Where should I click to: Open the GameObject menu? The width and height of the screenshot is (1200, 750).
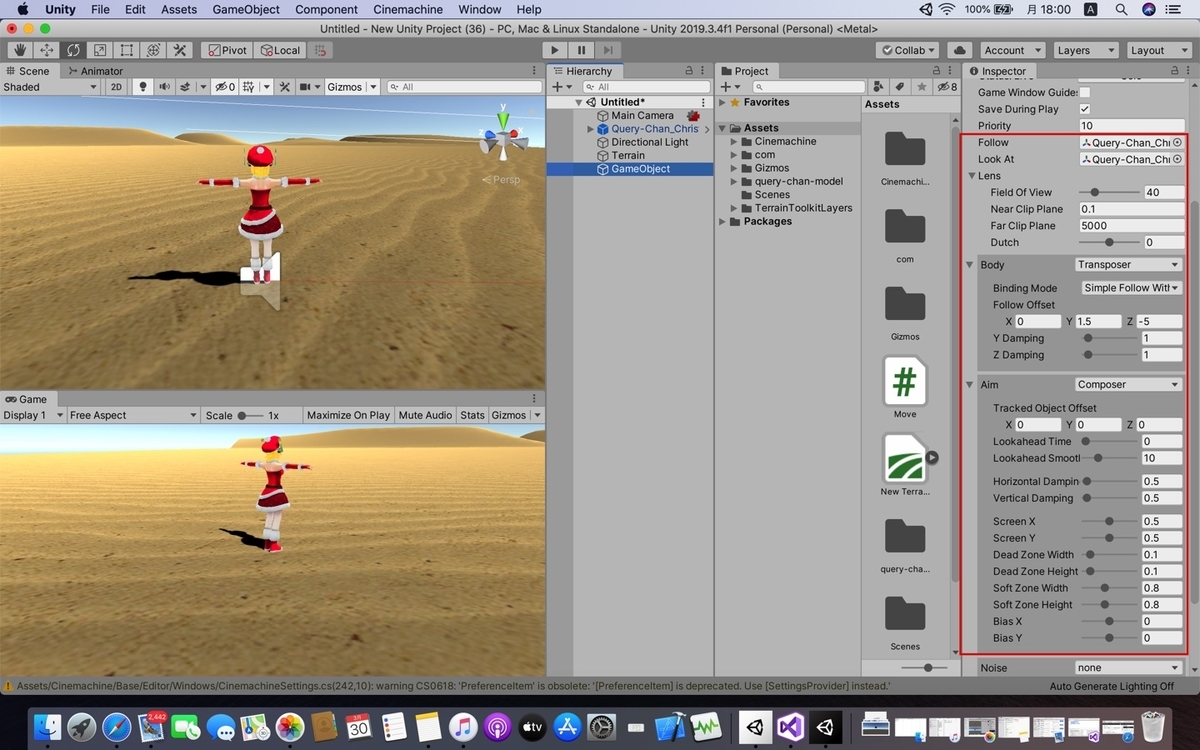click(246, 10)
